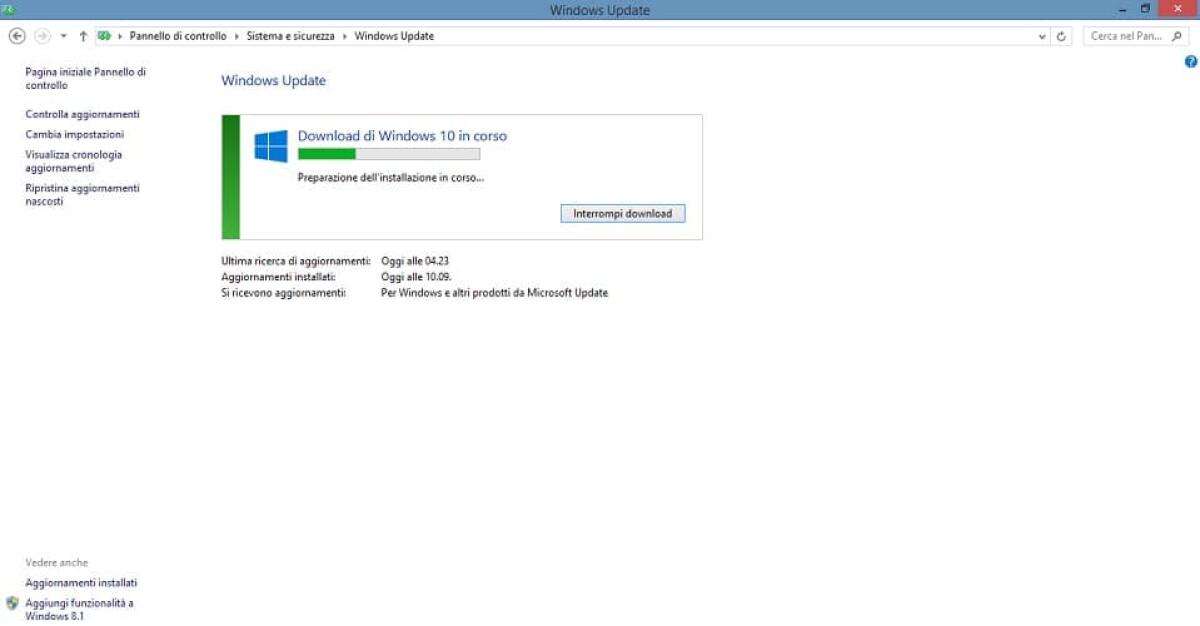Navigate to Sistema e sicurezza breadcrumb
The image size is (1200, 626).
coord(291,35)
